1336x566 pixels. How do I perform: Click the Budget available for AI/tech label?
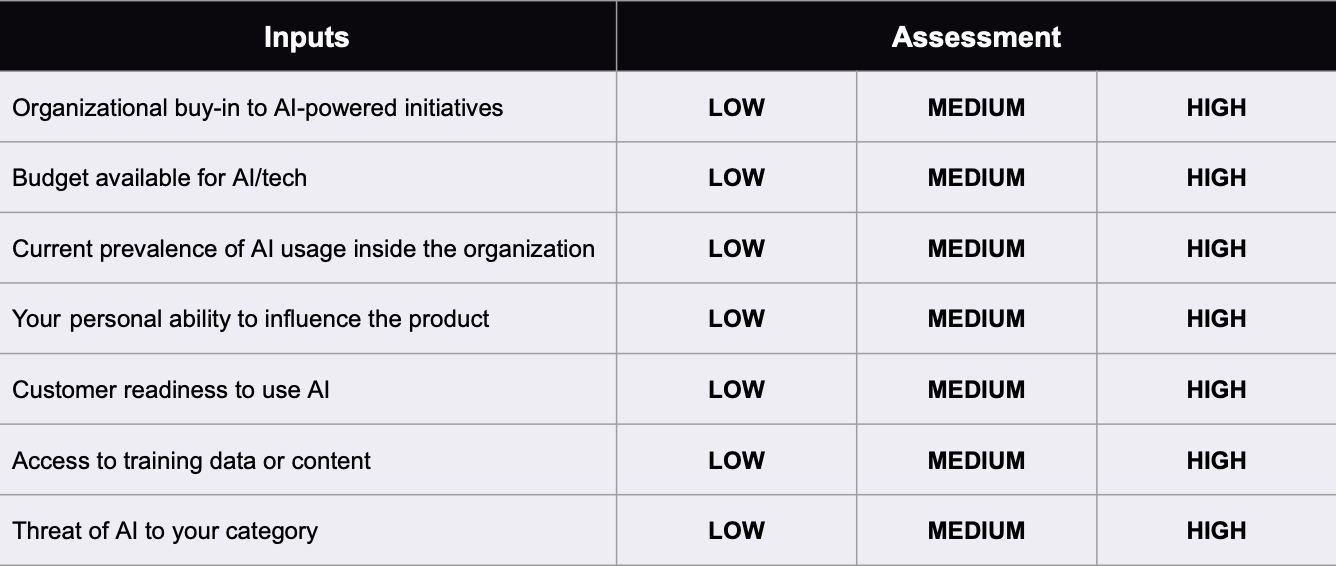(160, 178)
